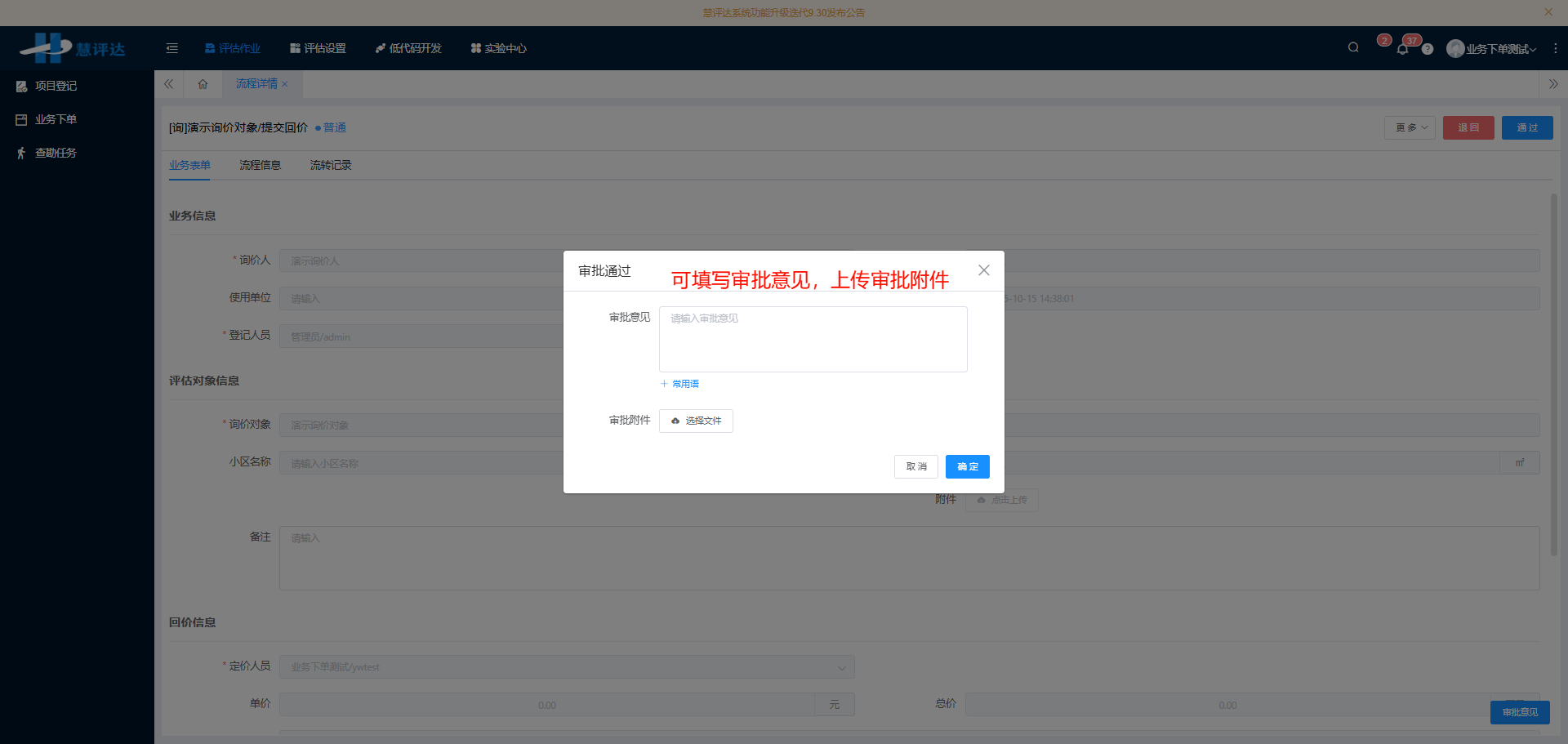
Task: Click the upload icon on 点击上传 button
Action: pyautogui.click(x=982, y=500)
